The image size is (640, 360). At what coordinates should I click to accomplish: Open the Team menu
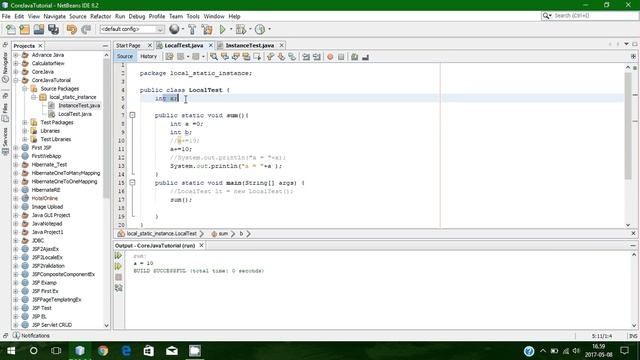click(x=176, y=16)
